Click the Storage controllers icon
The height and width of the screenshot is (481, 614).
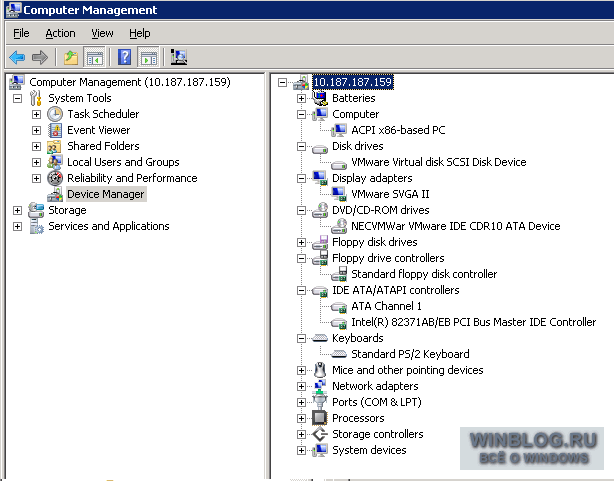coord(320,434)
